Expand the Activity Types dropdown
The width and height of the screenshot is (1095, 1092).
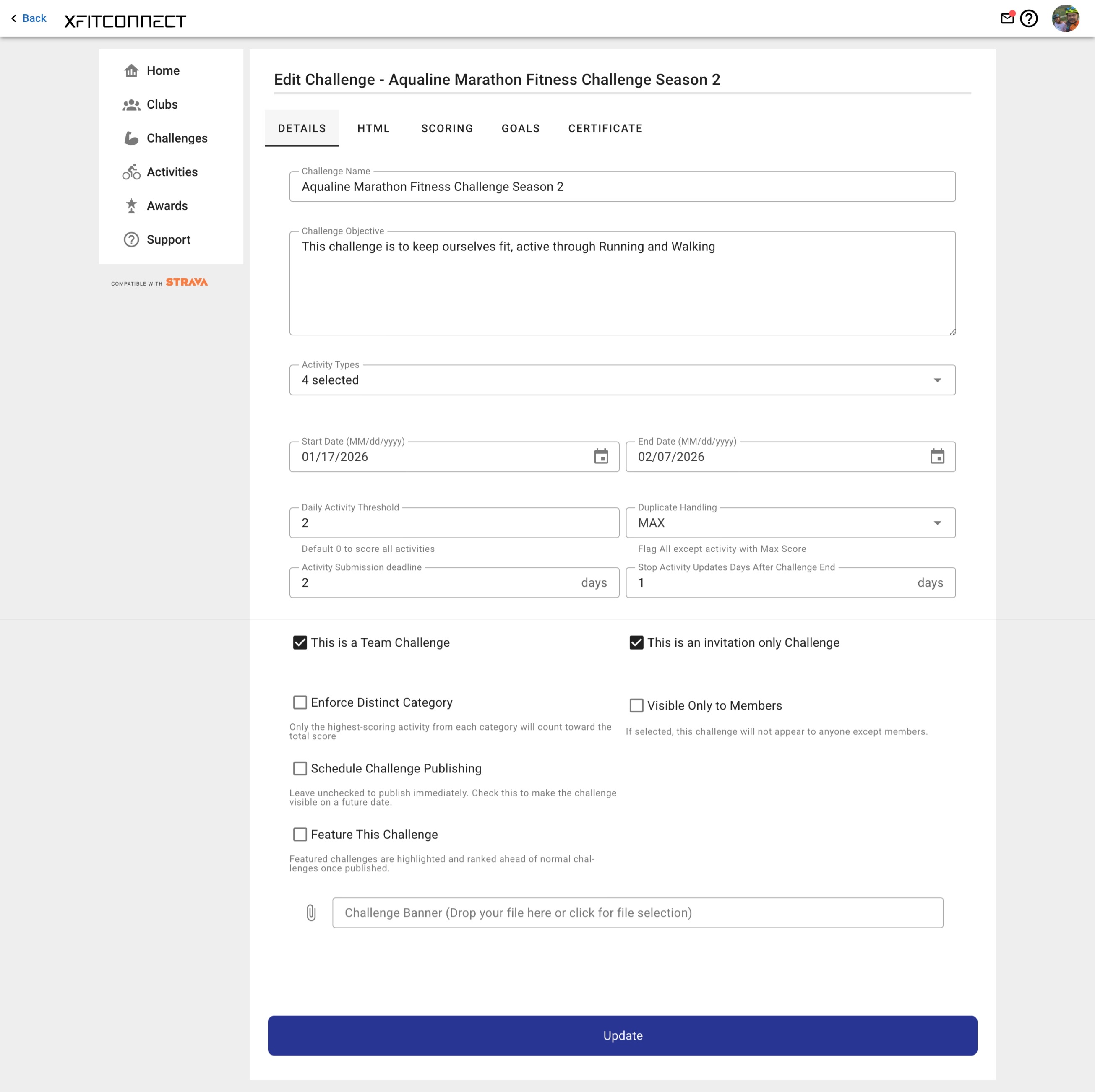(937, 380)
